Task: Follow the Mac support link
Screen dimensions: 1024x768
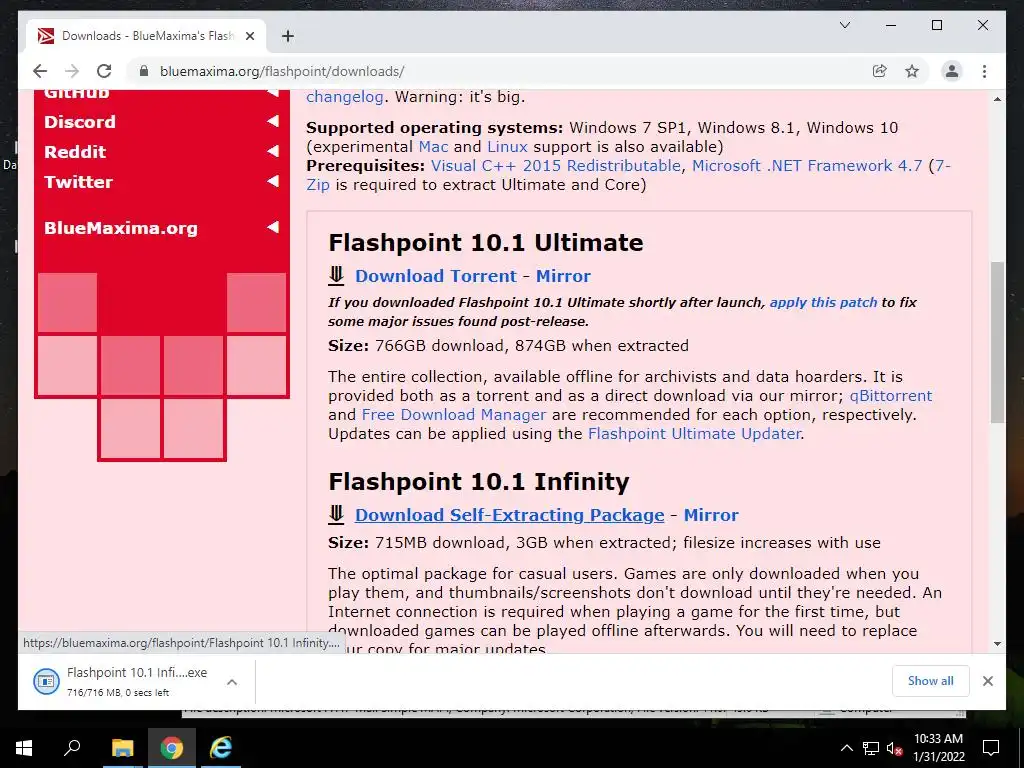Action: [433, 146]
